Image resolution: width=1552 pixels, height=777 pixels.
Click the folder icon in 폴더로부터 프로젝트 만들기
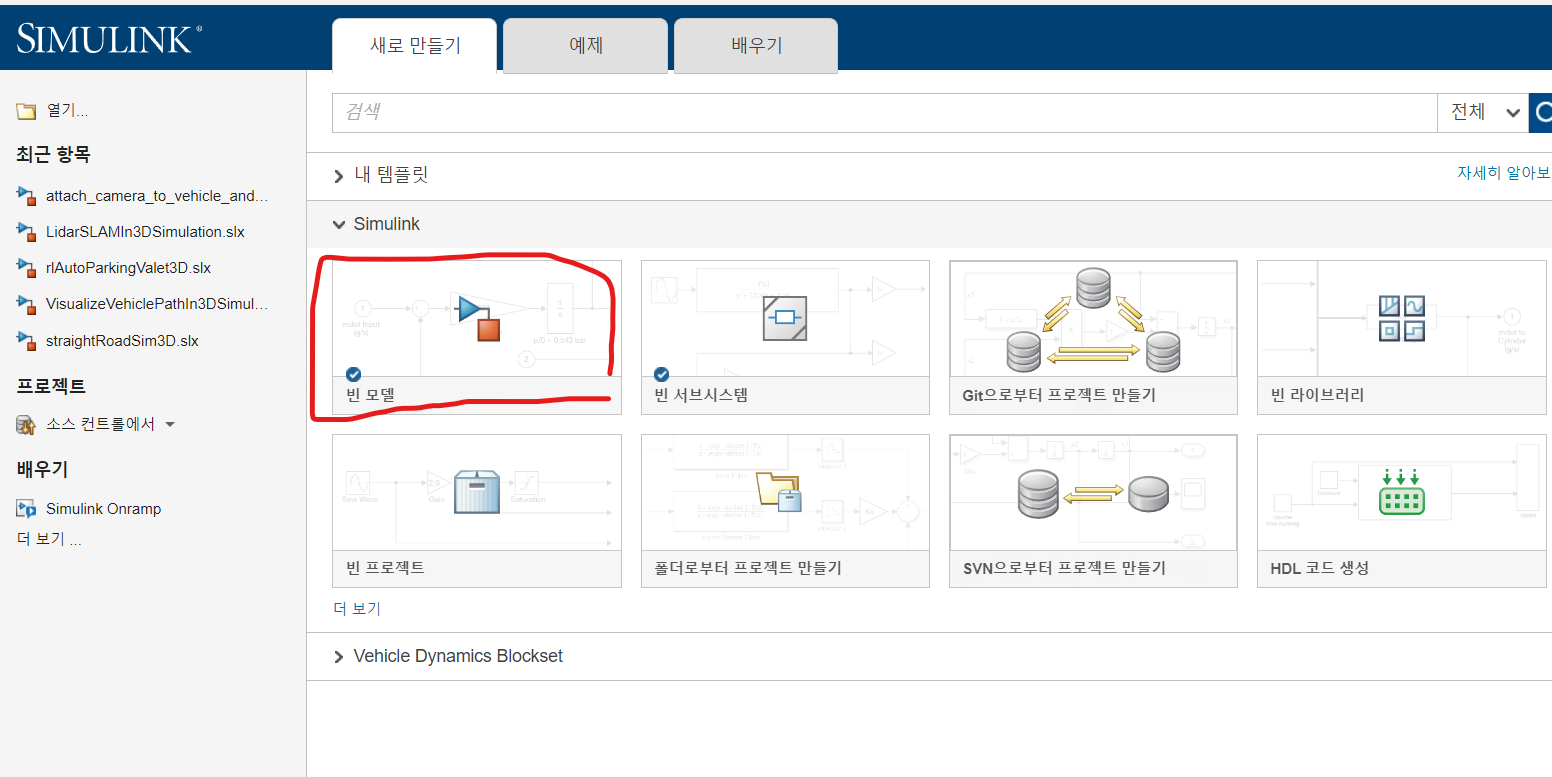(x=781, y=492)
